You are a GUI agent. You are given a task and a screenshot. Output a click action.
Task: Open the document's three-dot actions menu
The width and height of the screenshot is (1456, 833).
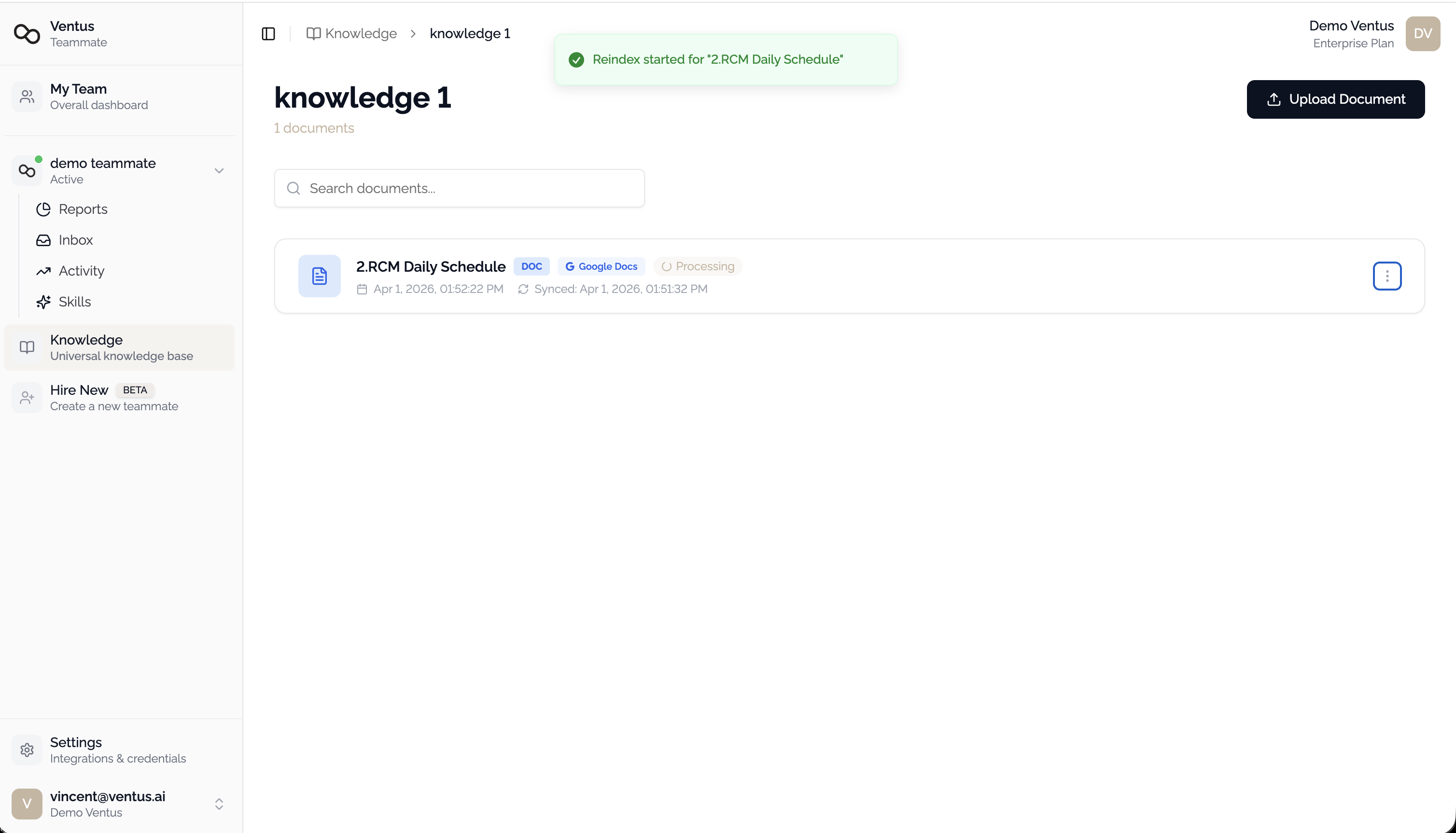[x=1387, y=276]
